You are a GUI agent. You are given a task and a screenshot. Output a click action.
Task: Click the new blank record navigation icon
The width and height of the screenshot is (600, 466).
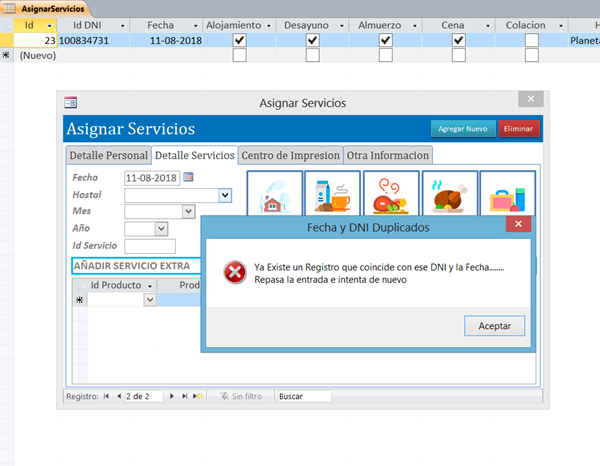point(198,396)
